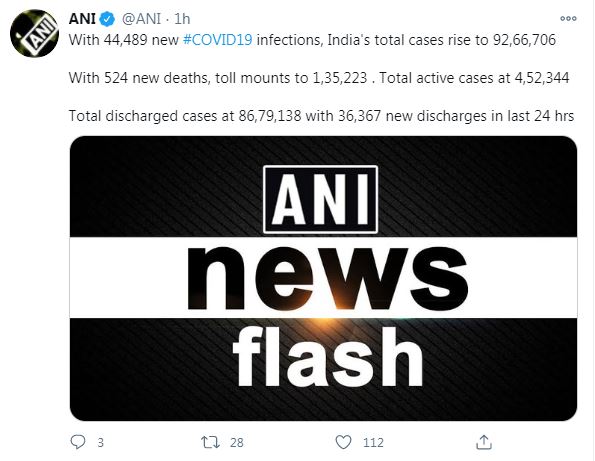The height and width of the screenshot is (461, 595).
Task: Click tweet line about 524 new deaths
Action: [319, 78]
